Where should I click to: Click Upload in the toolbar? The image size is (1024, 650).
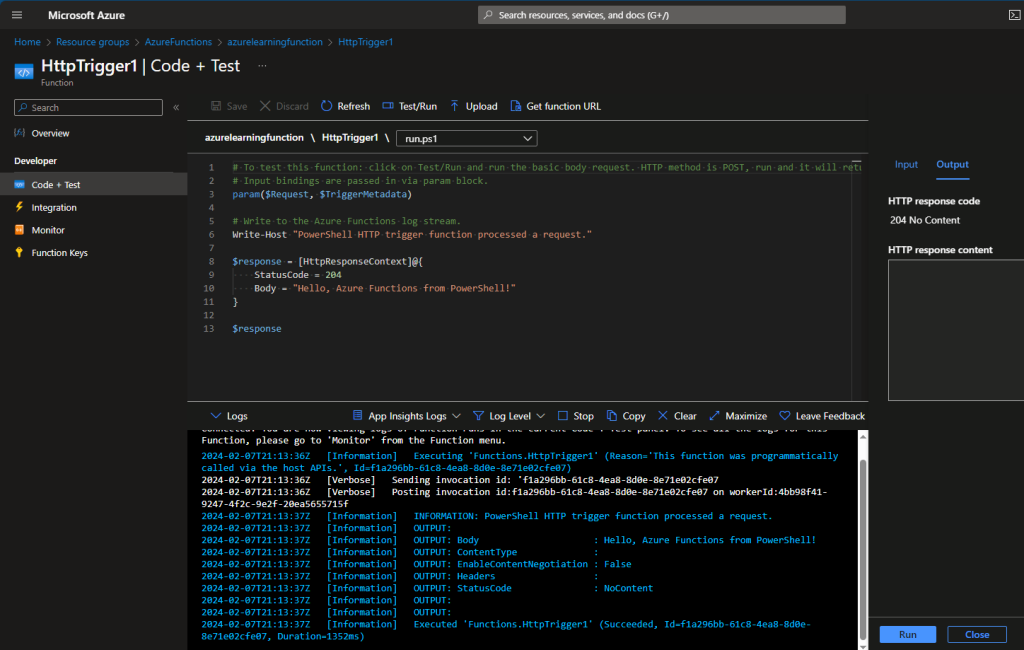(x=481, y=106)
